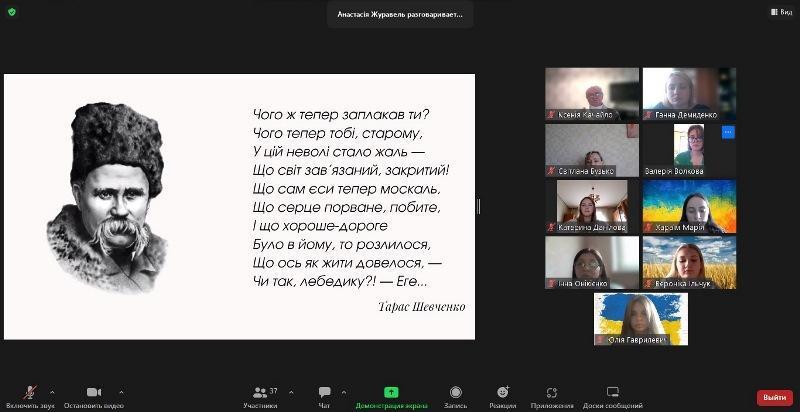Start recording with Запись button
The image size is (800, 412).
(x=455, y=393)
